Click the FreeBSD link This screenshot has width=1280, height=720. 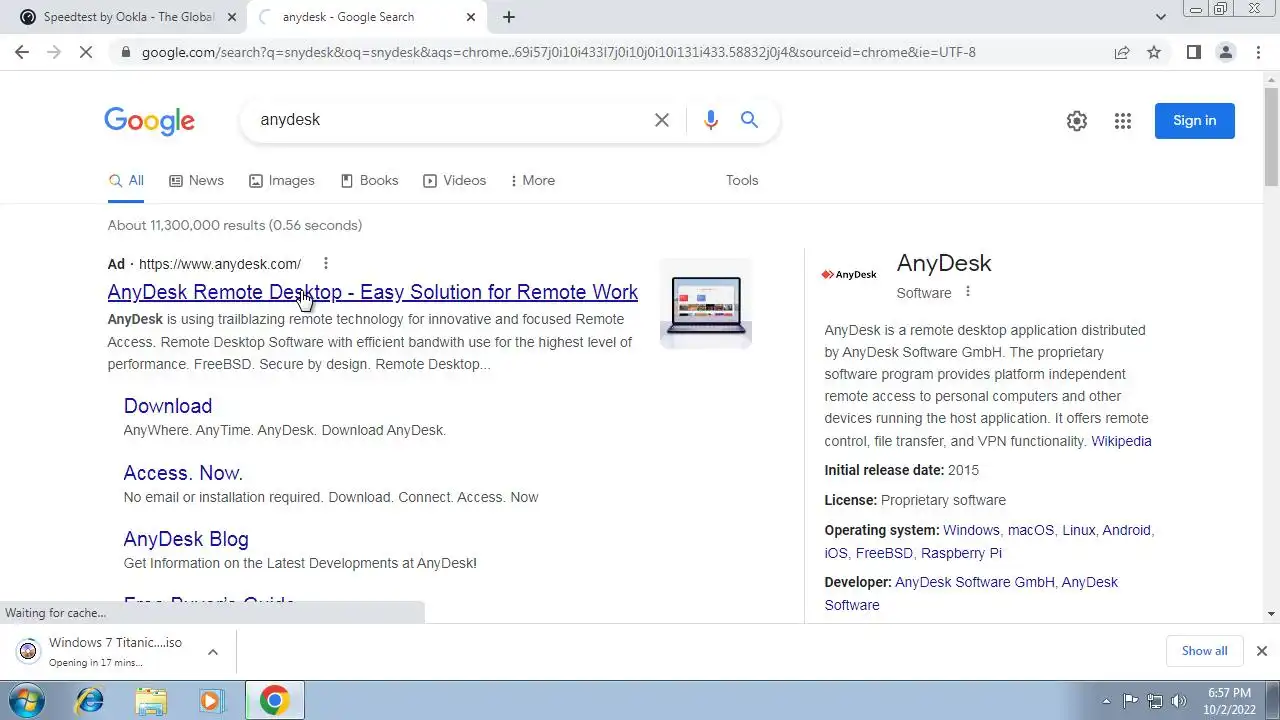click(x=884, y=553)
